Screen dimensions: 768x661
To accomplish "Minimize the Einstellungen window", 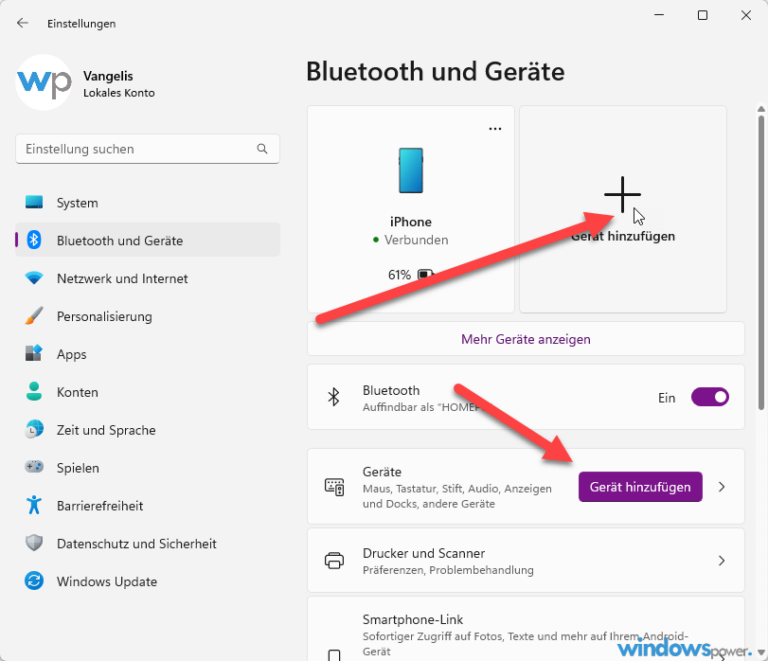I will [659, 15].
